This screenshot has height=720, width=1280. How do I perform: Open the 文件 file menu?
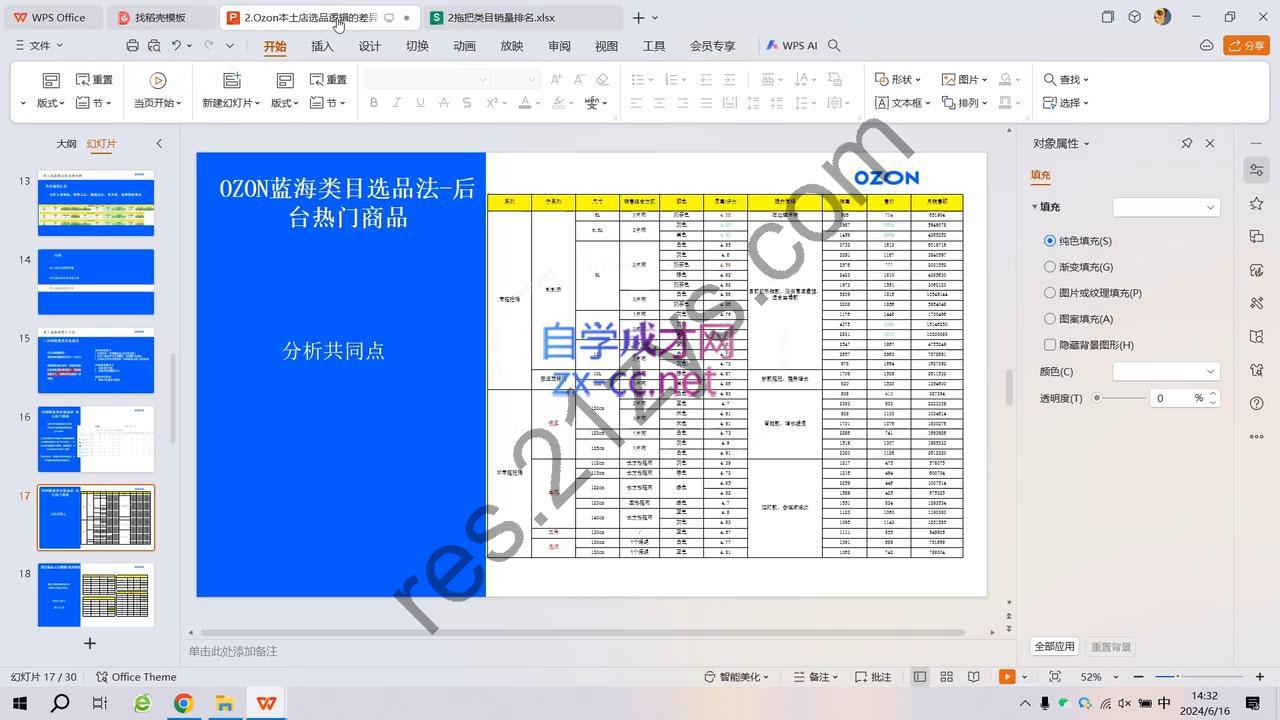pos(39,46)
